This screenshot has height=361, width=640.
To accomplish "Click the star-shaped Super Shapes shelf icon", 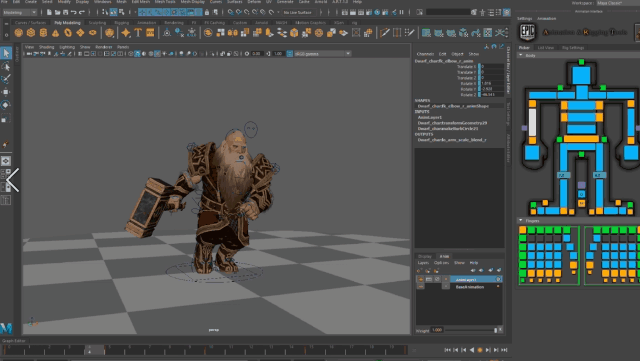I will (126, 33).
